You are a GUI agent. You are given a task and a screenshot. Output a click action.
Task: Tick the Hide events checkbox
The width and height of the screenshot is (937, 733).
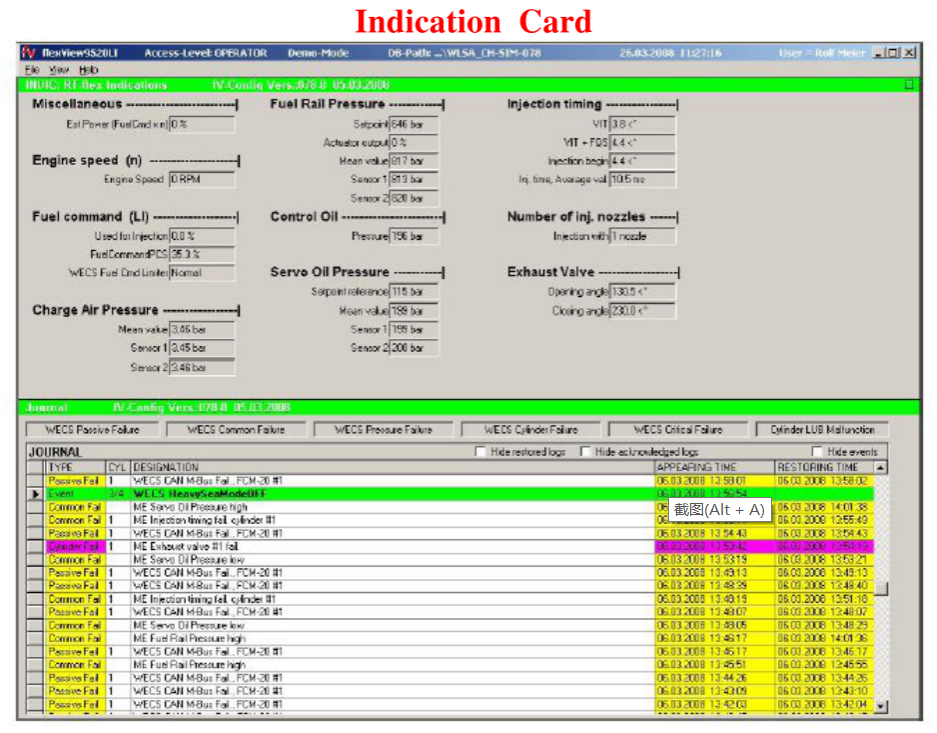click(x=817, y=451)
